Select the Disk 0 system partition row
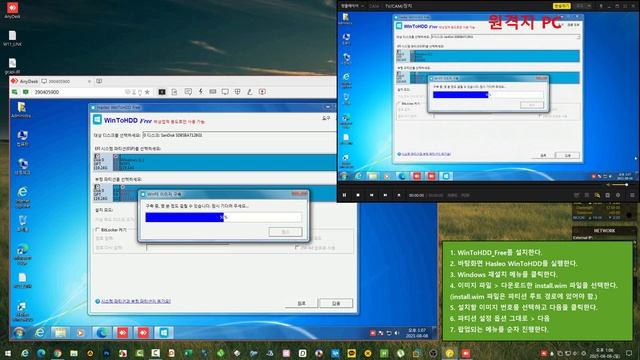640x360 pixels. pos(216,162)
